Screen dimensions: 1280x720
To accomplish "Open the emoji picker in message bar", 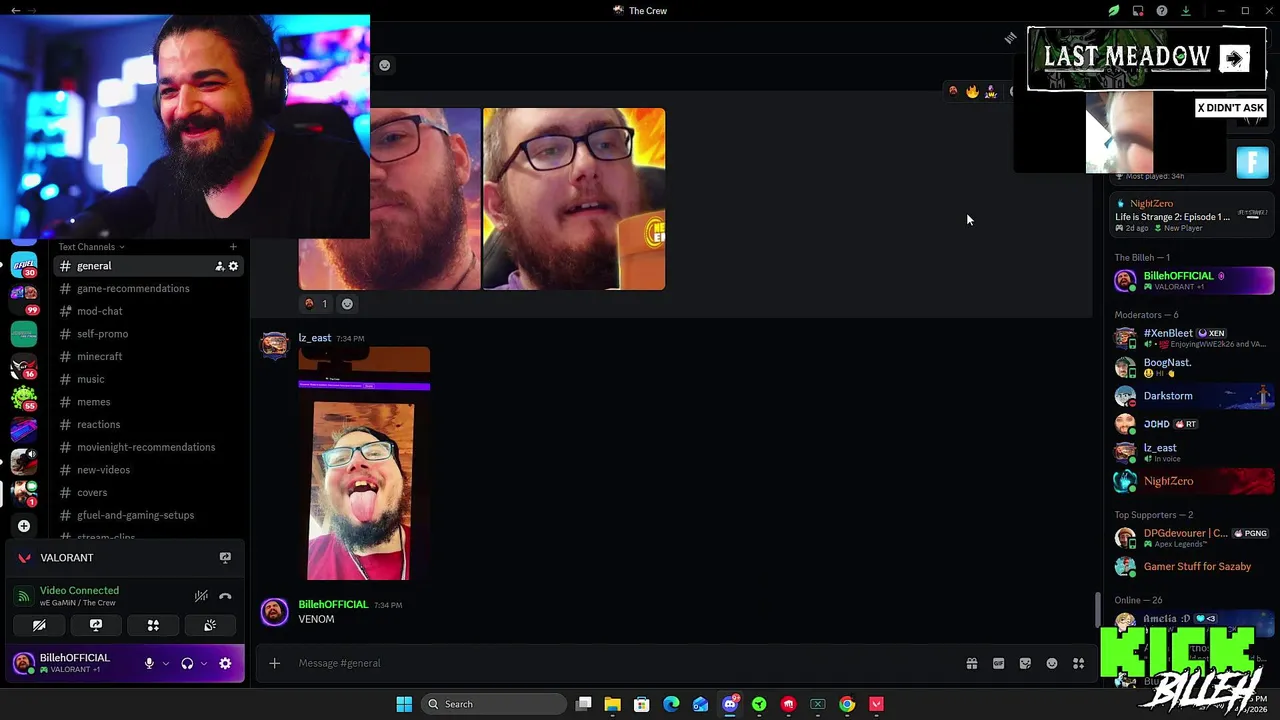I will tap(1052, 663).
